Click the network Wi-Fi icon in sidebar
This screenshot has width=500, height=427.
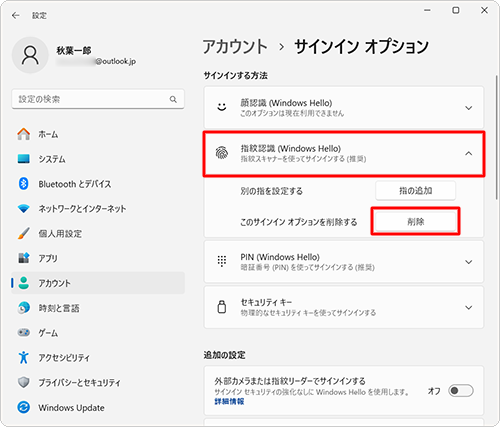pos(24,209)
